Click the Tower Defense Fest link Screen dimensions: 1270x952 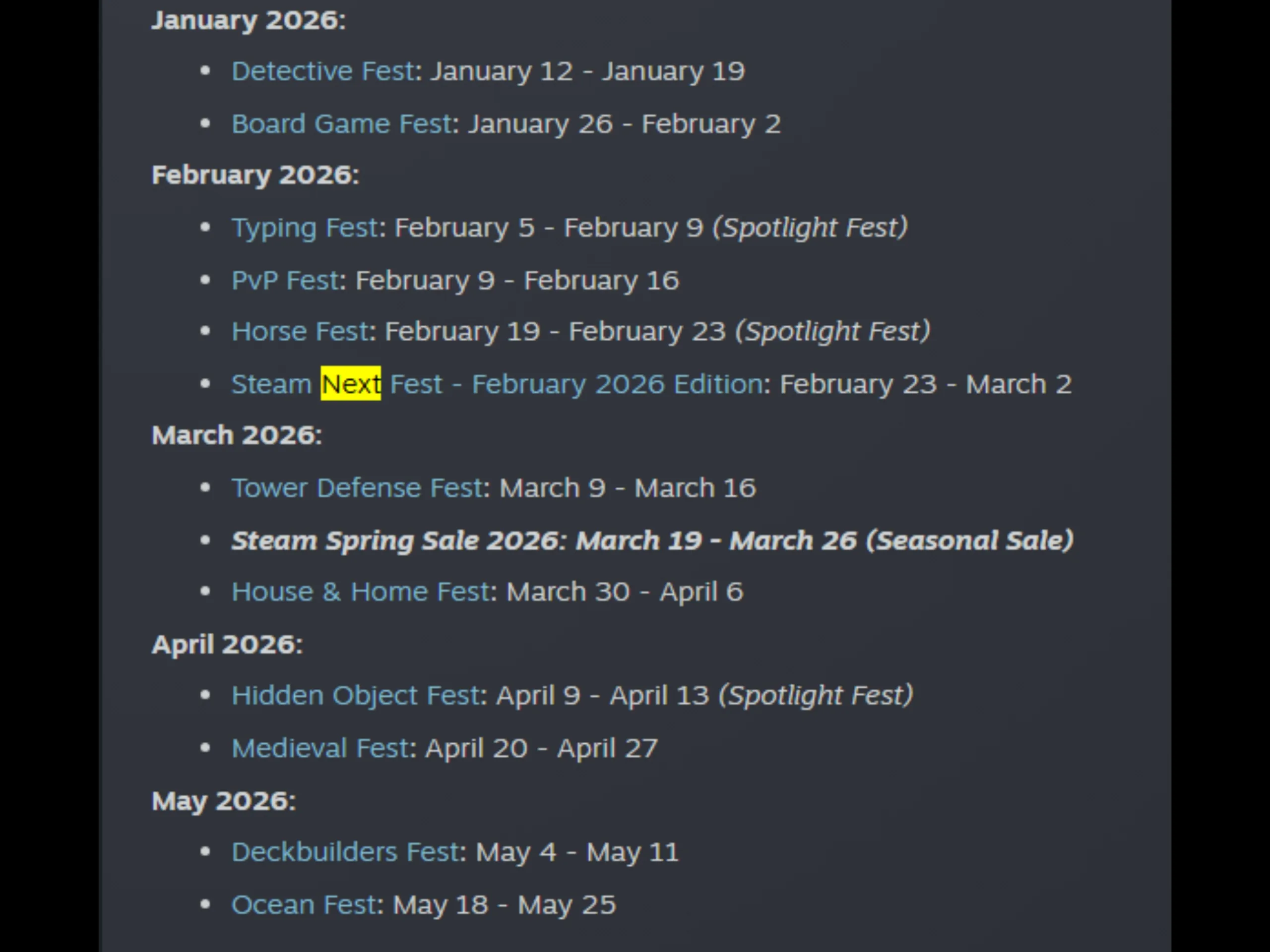point(357,488)
